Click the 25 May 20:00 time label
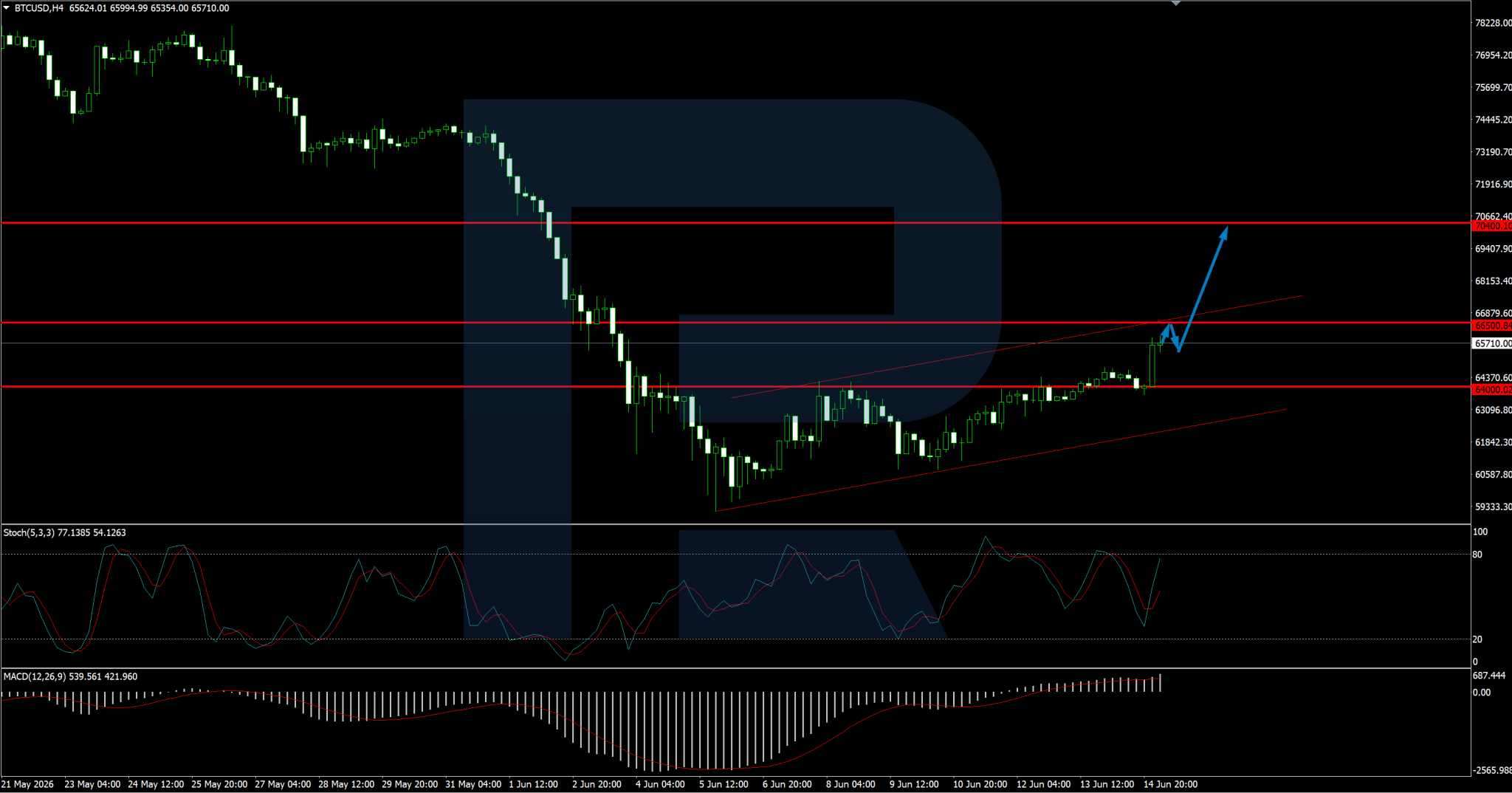The width and height of the screenshot is (1512, 793). [219, 784]
